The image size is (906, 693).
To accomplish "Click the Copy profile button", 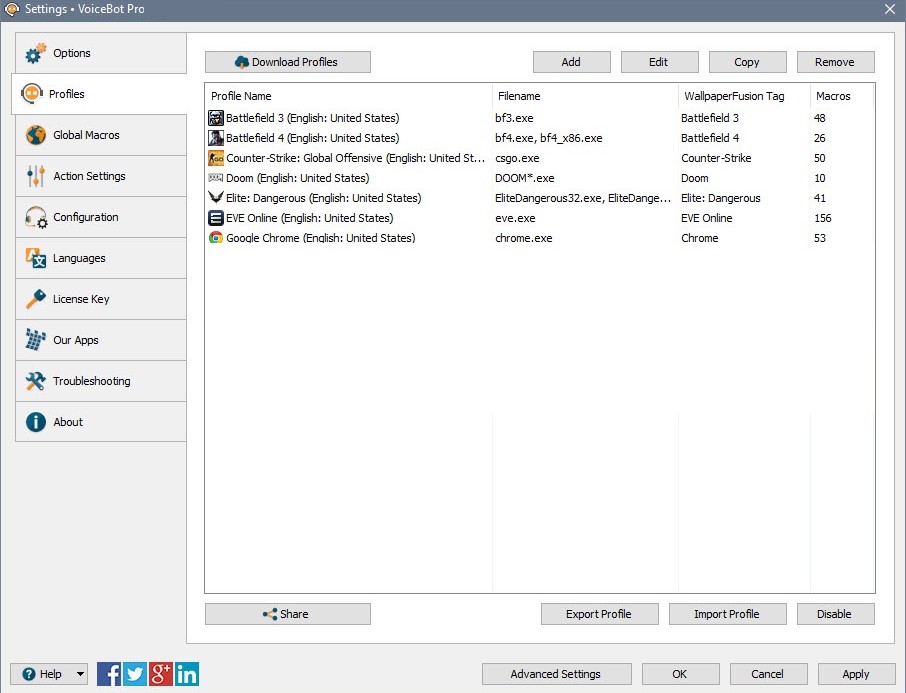I will (x=747, y=62).
